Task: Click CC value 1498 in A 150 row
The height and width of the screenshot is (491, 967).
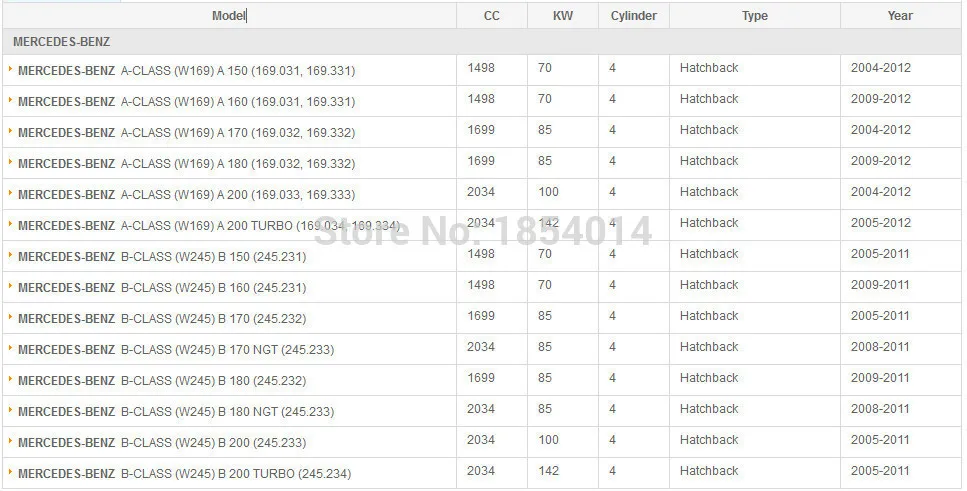Action: coord(481,68)
